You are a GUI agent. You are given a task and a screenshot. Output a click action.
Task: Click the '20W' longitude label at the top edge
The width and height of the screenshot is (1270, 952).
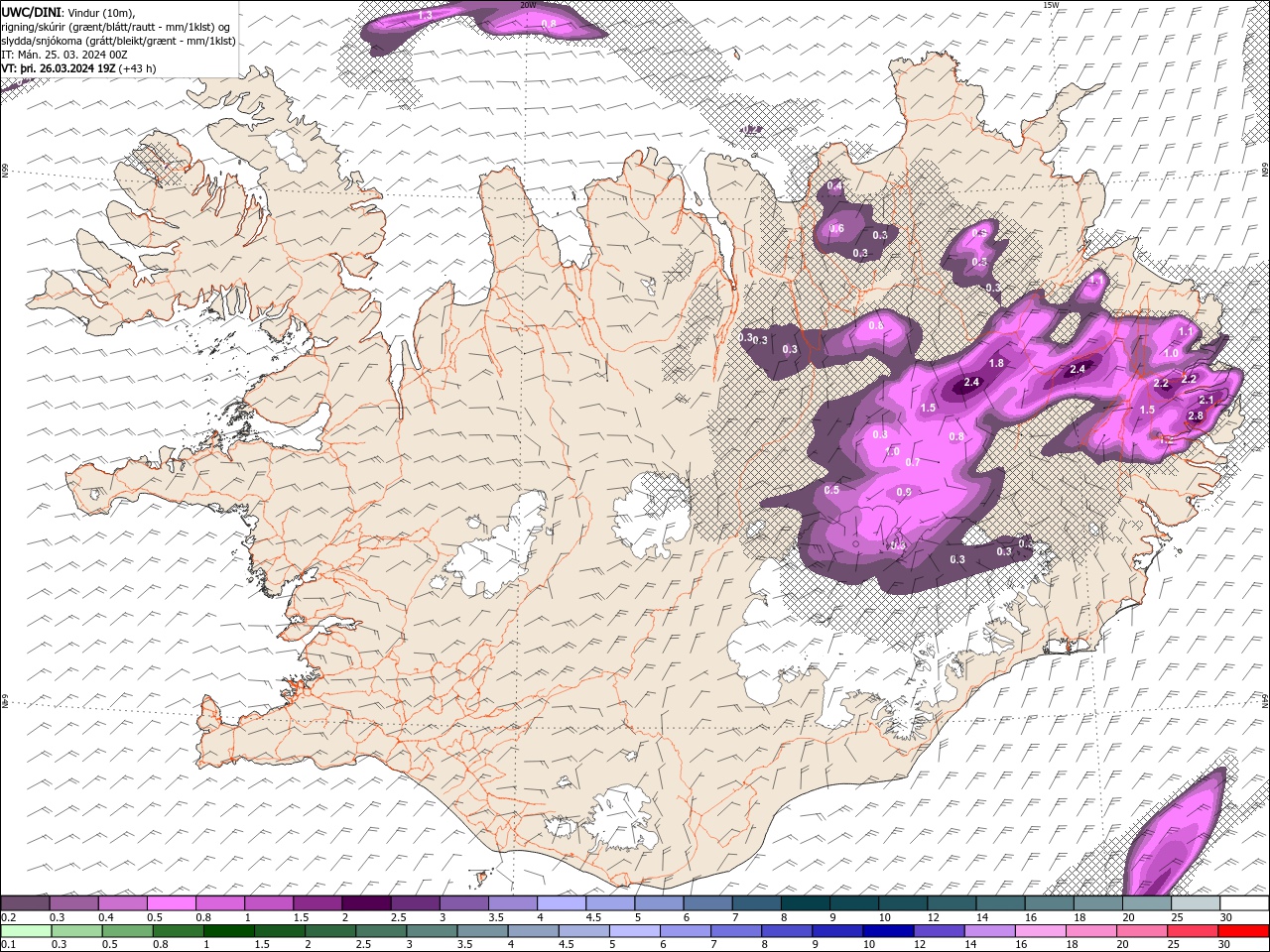(x=528, y=5)
